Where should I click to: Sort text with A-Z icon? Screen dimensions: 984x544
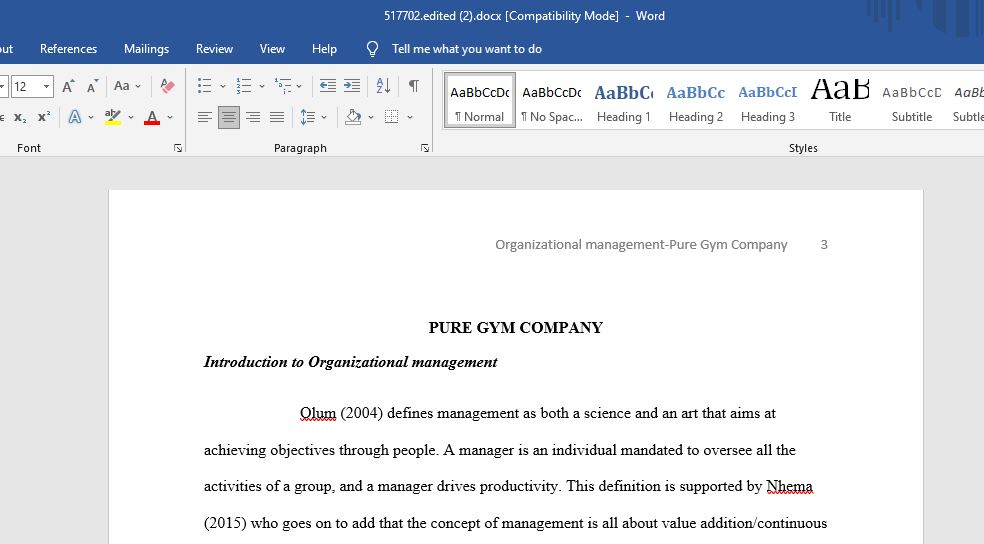[x=383, y=86]
